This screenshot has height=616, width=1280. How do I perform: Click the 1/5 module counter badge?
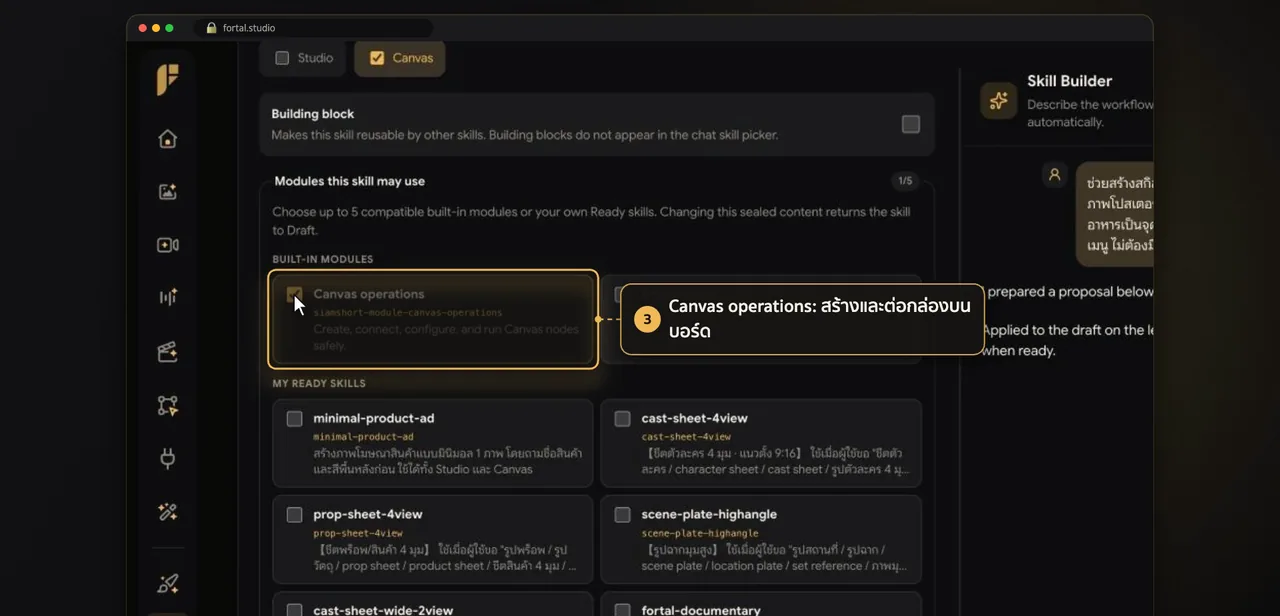905,181
